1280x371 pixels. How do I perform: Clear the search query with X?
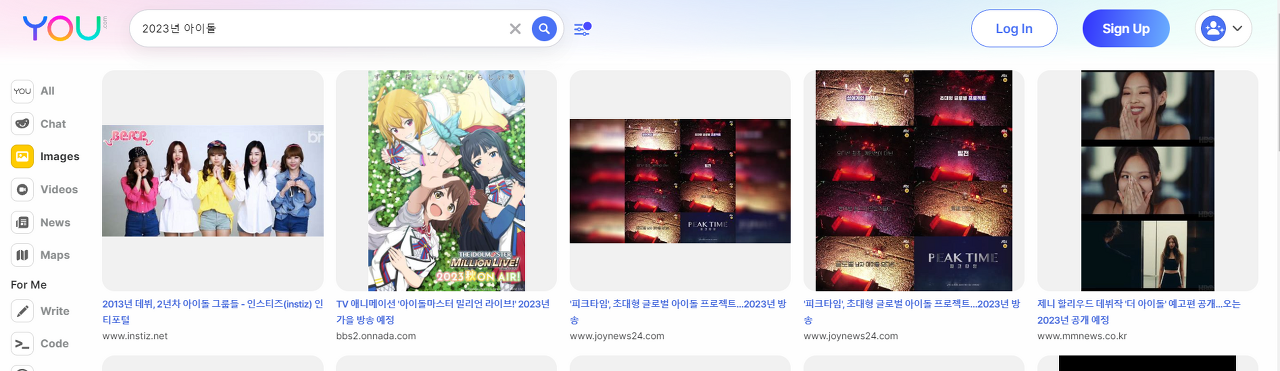(x=515, y=29)
